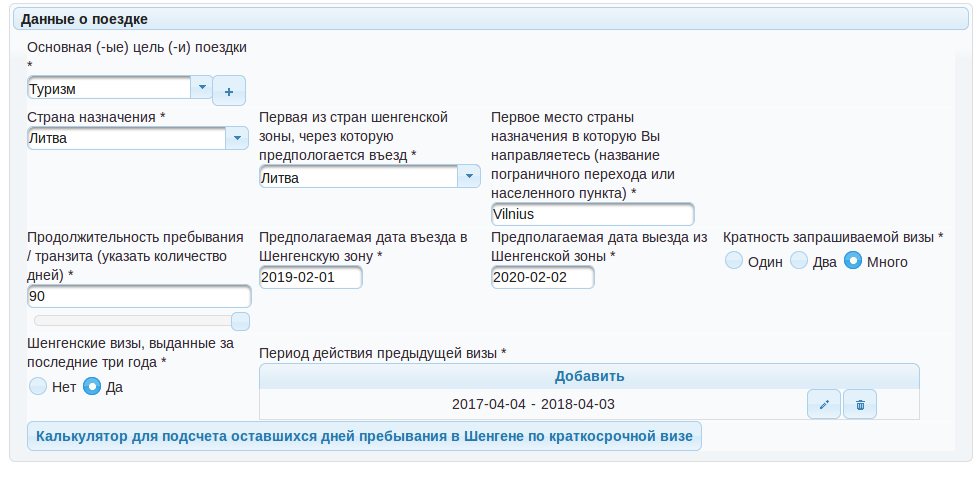Click the Кратность запрашиваемой визы label
Image resolution: width=979 pixels, height=481 pixels.
(x=833, y=237)
